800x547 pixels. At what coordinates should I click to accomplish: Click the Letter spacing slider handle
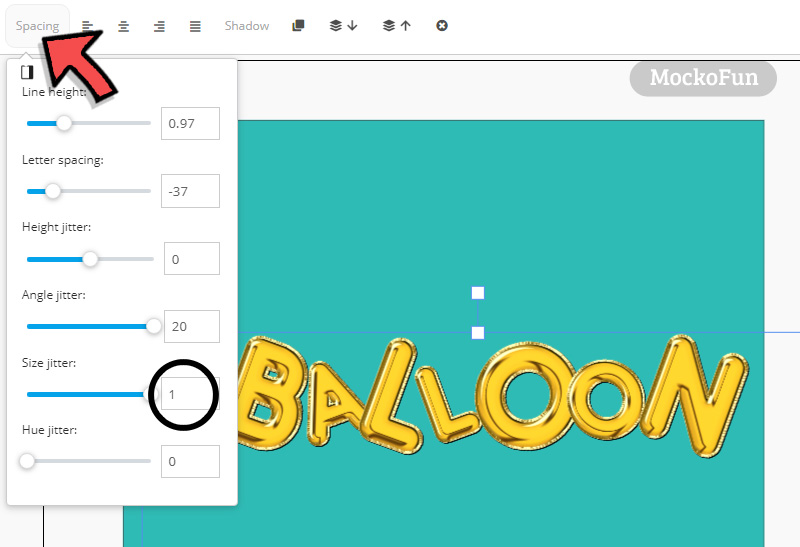tap(53, 191)
